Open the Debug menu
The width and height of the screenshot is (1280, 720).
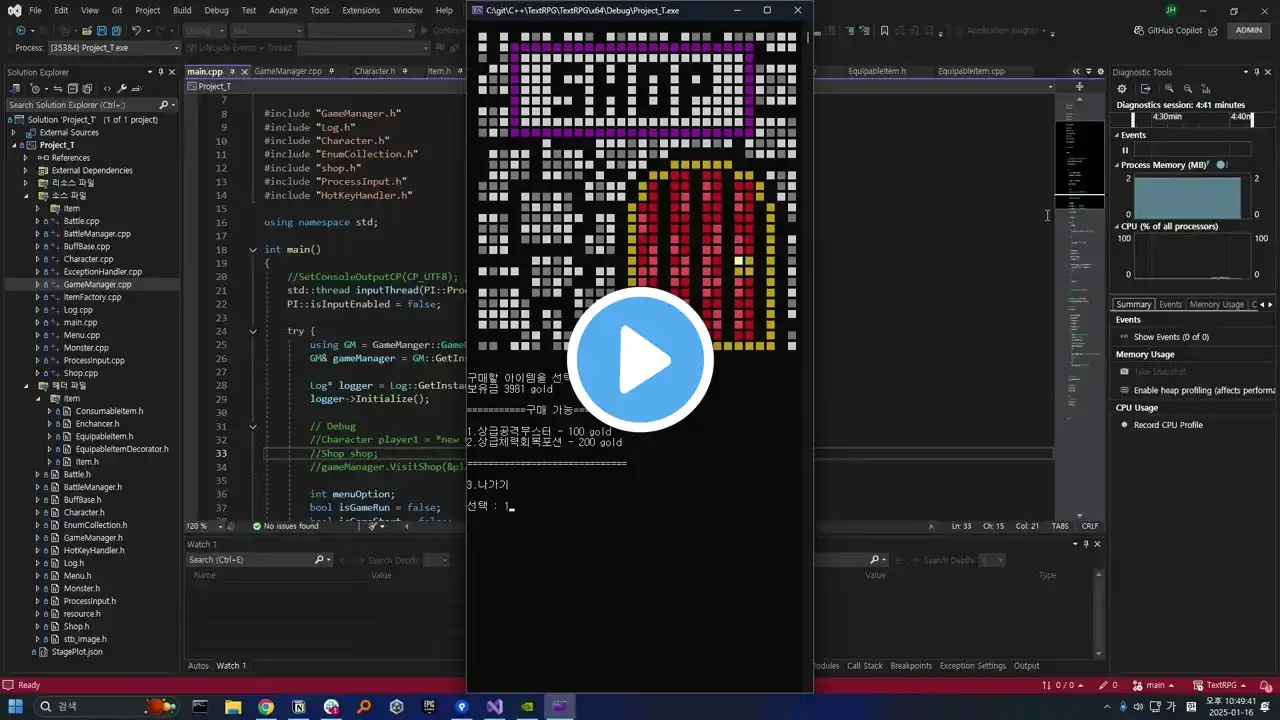(216, 10)
